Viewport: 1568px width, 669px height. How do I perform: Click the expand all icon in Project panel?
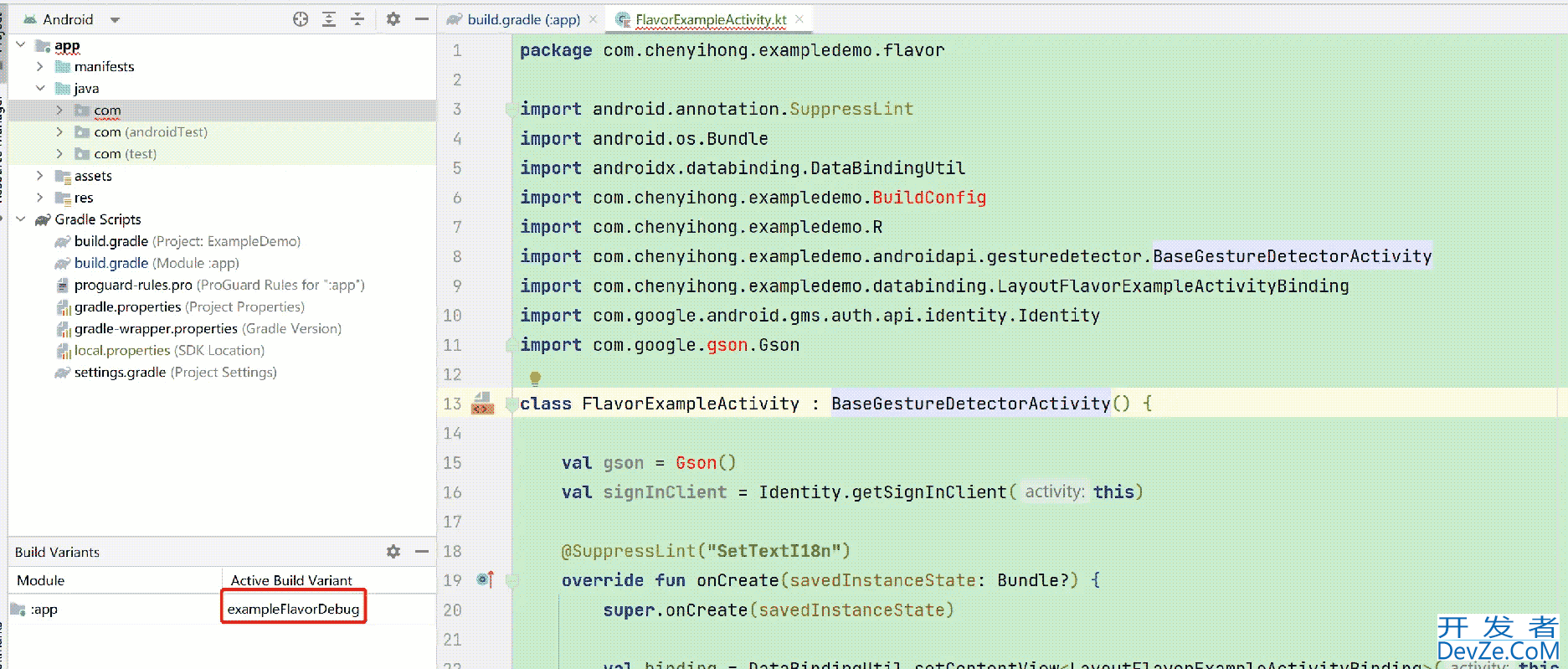pos(329,19)
